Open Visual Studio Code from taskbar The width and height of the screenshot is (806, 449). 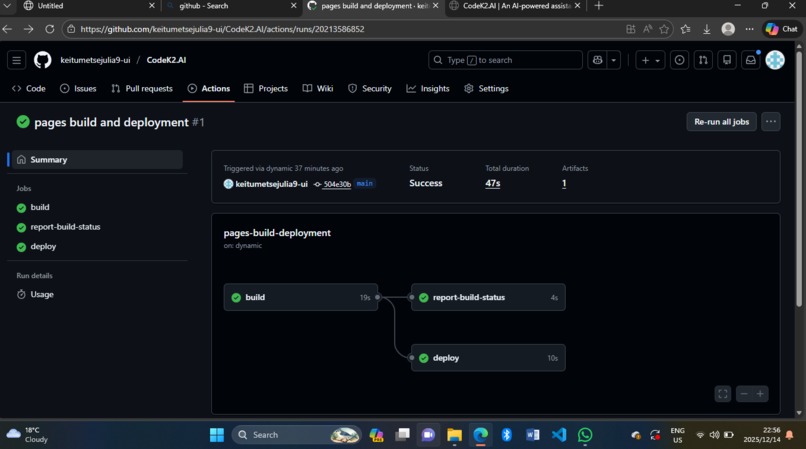pyautogui.click(x=559, y=435)
